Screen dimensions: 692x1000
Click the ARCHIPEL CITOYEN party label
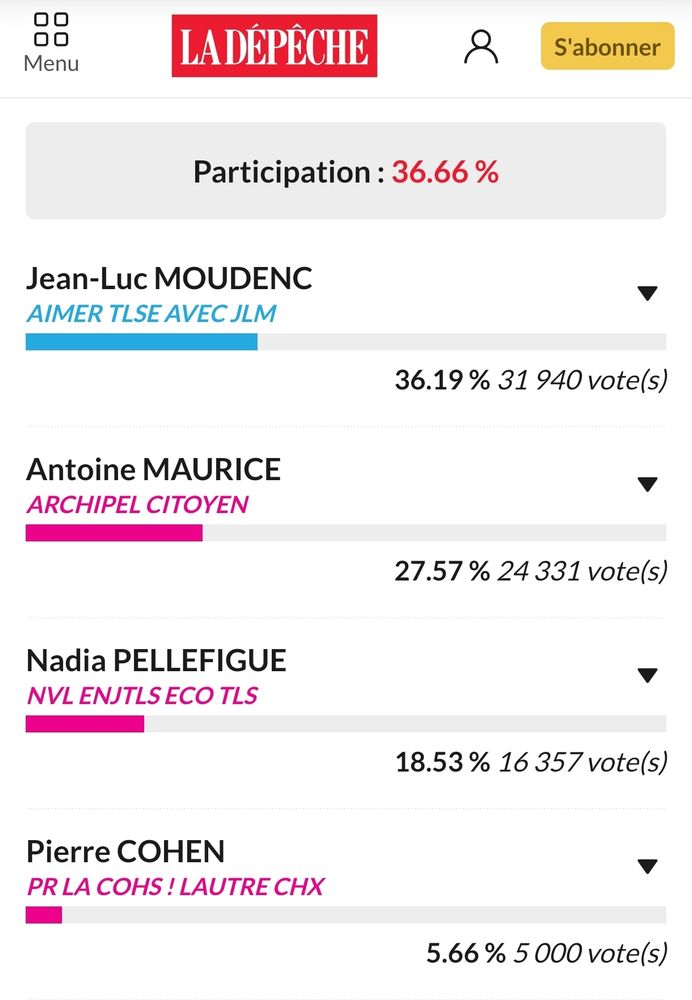(x=135, y=505)
